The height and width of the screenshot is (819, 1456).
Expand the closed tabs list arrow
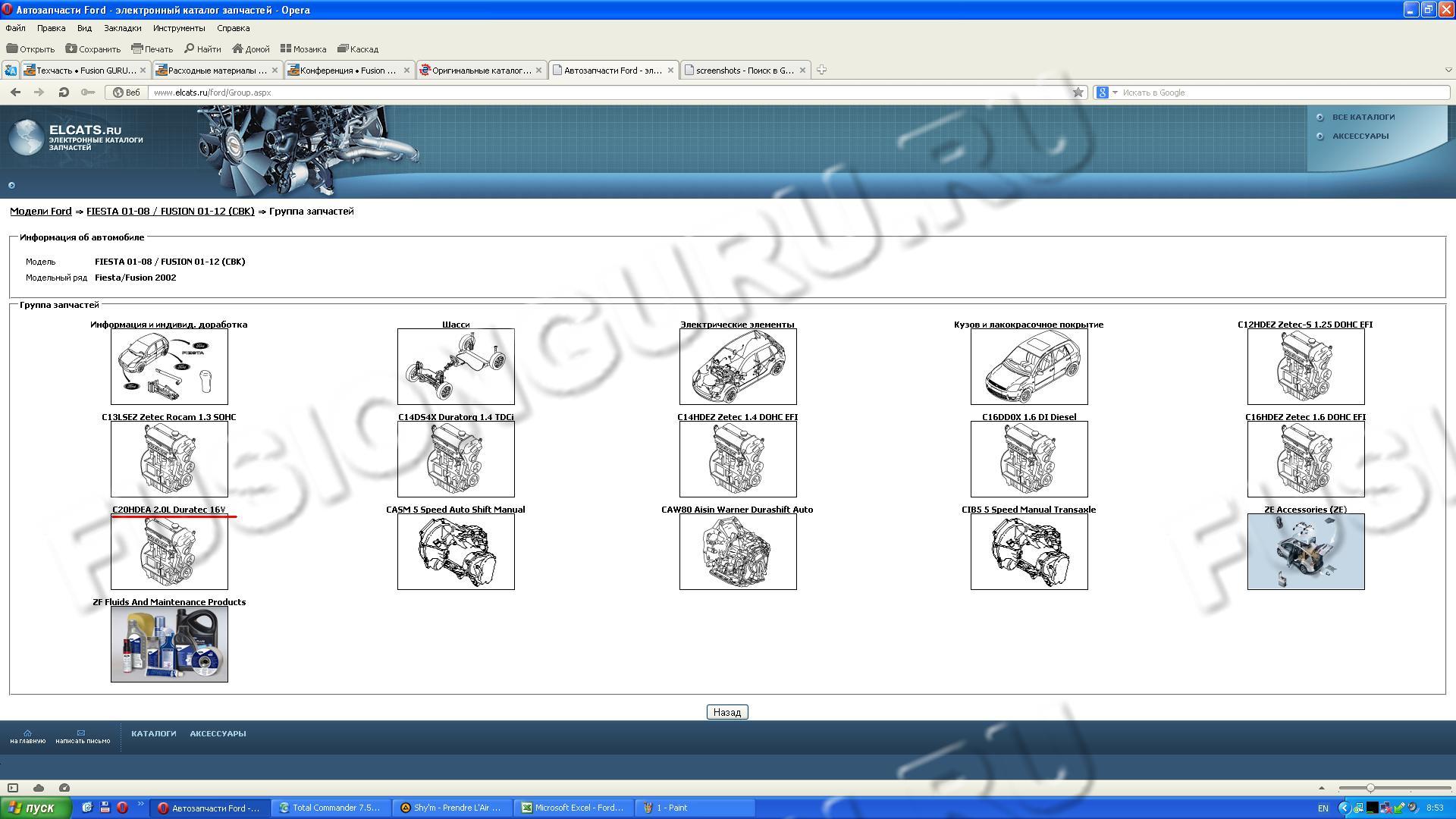(1448, 70)
